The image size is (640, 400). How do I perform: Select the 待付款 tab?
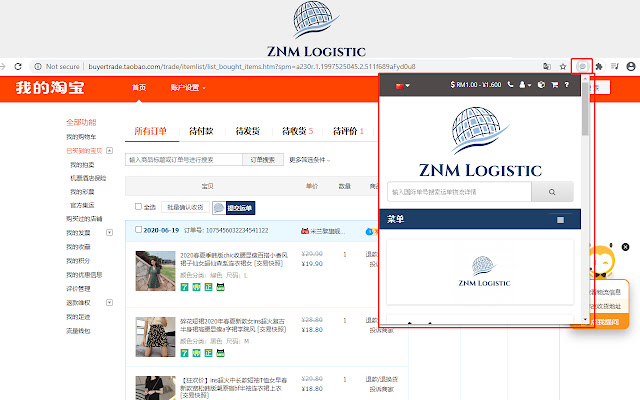click(x=201, y=131)
